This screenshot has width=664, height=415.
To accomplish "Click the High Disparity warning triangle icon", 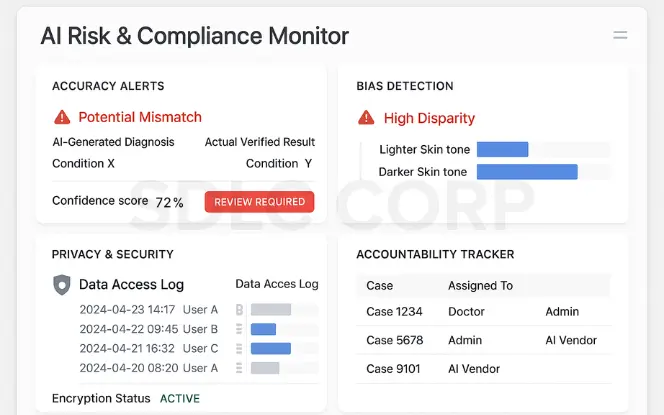I will [x=366, y=117].
